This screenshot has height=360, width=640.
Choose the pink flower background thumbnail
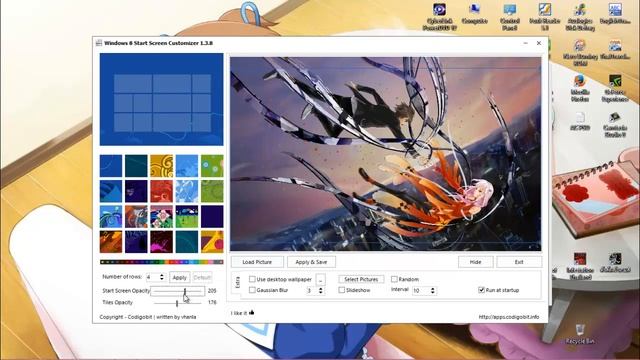point(161,216)
